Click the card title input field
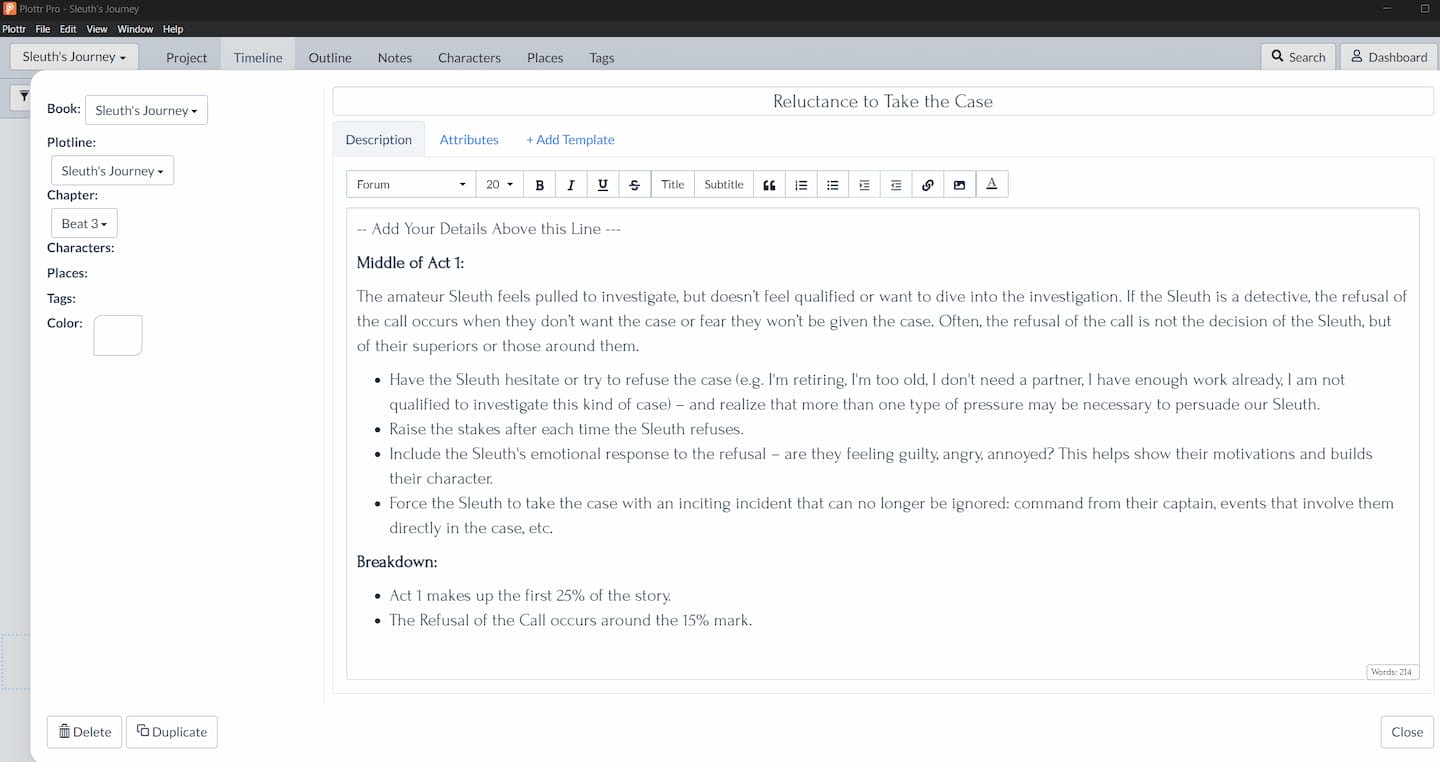The width and height of the screenshot is (1440, 762). (x=882, y=101)
